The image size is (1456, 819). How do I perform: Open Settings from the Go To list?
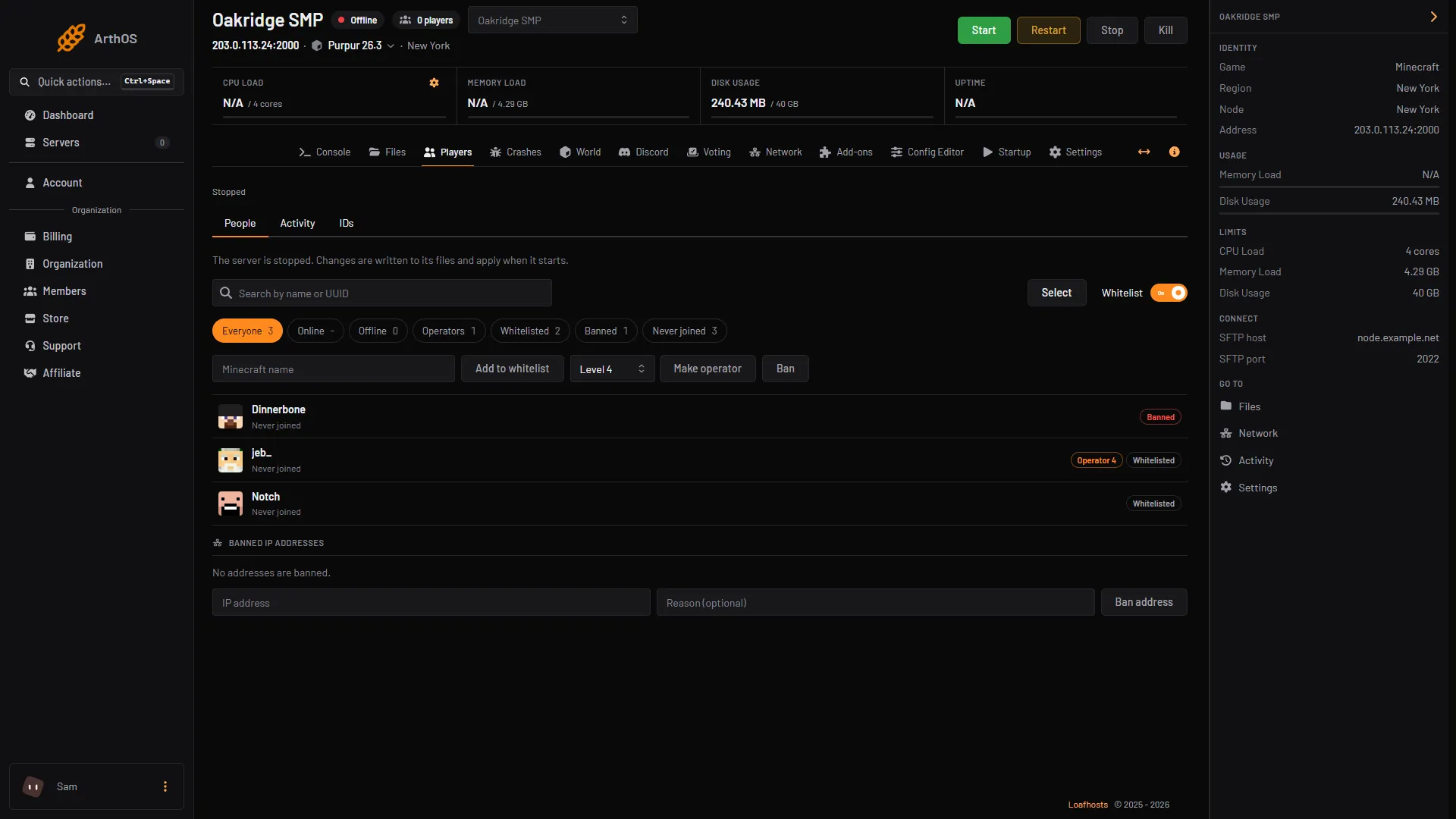(1248, 488)
